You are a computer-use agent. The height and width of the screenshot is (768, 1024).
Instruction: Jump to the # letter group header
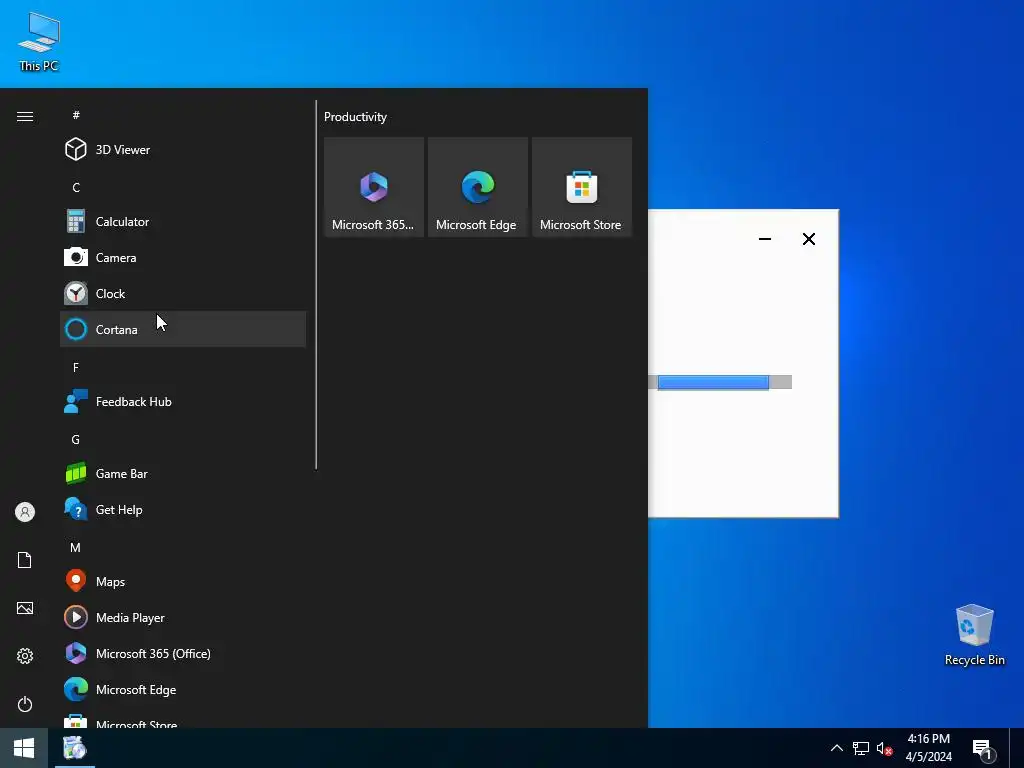[76, 115]
